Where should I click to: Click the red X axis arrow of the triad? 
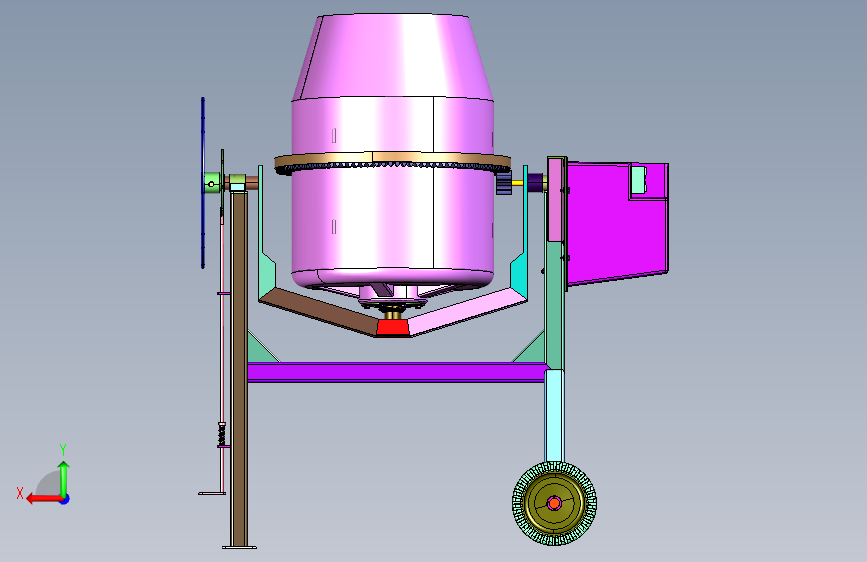[x=43, y=499]
